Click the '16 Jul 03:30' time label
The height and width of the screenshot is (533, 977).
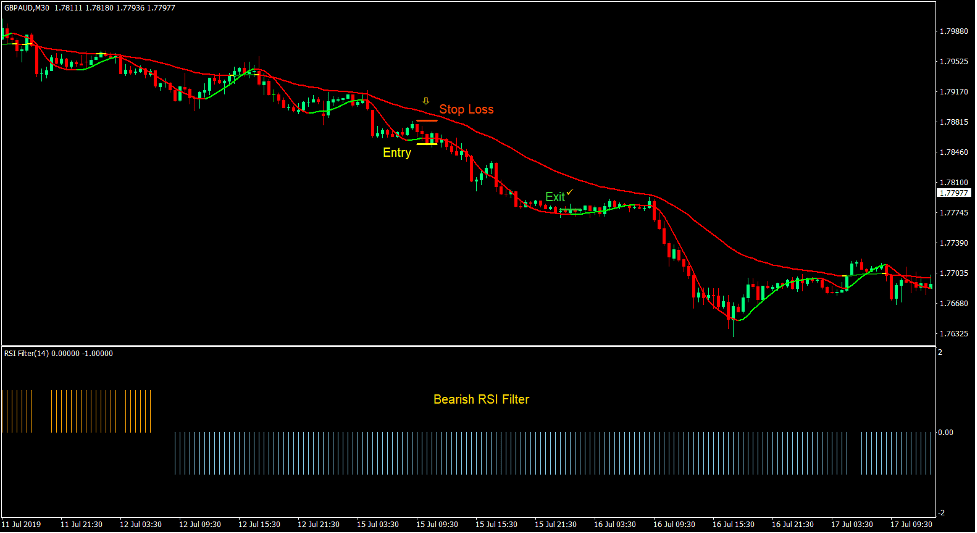[614, 524]
